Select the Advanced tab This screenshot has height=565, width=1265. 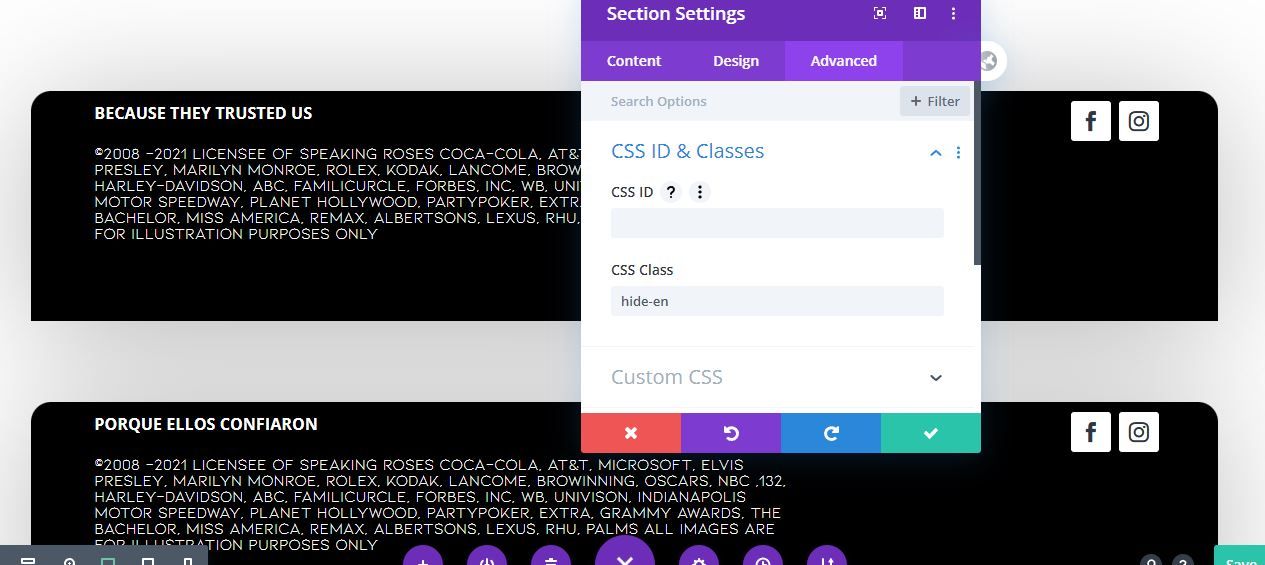click(843, 61)
